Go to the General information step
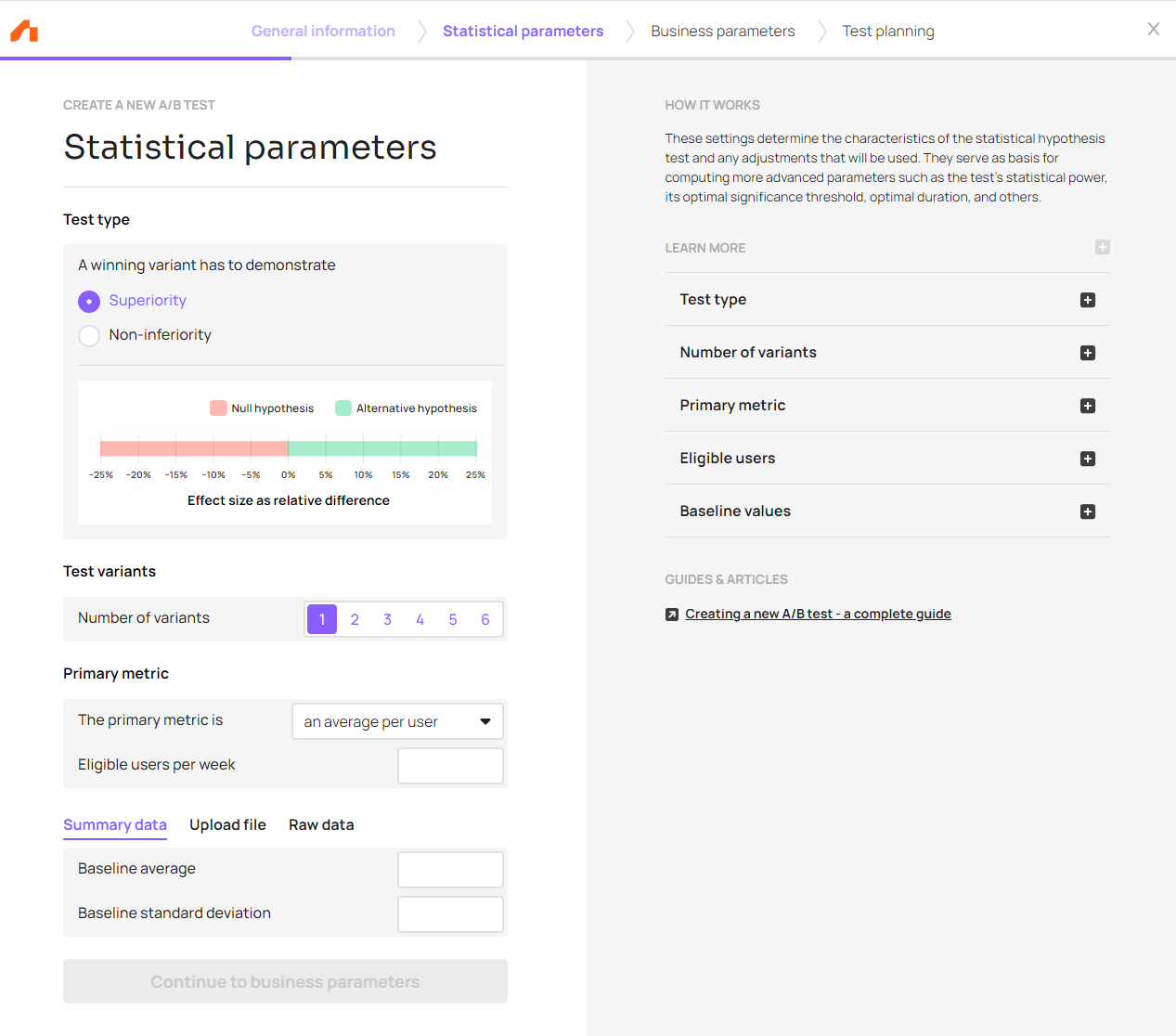 tap(323, 31)
